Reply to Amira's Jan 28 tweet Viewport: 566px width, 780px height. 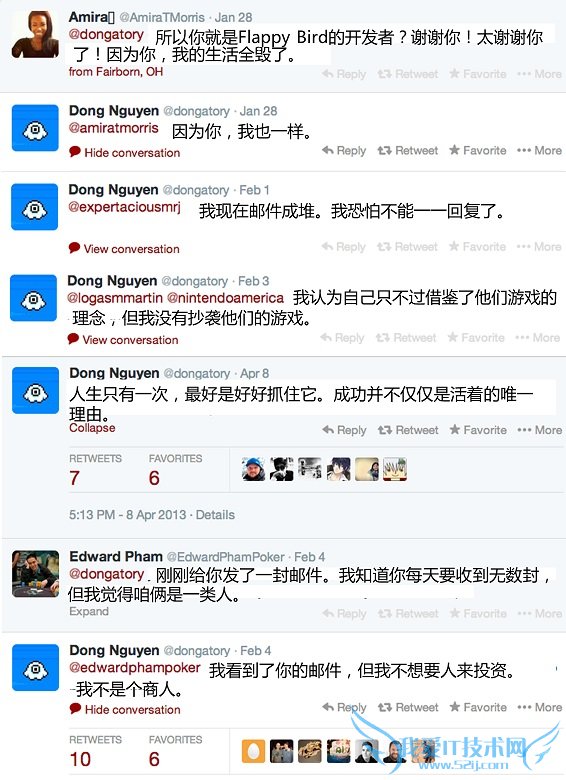tap(344, 74)
